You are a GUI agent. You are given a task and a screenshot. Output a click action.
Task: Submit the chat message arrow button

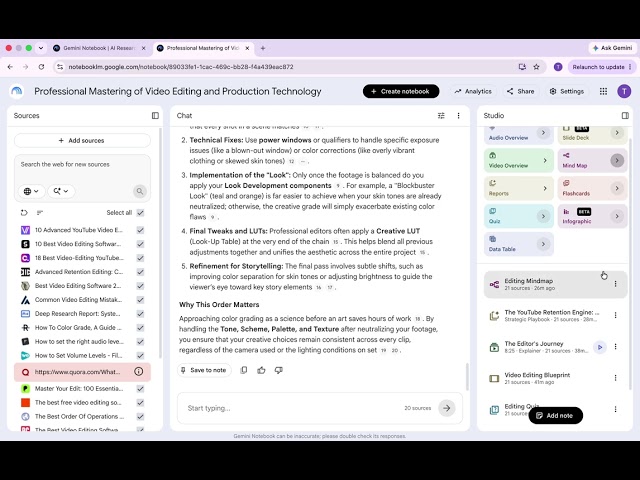447,408
